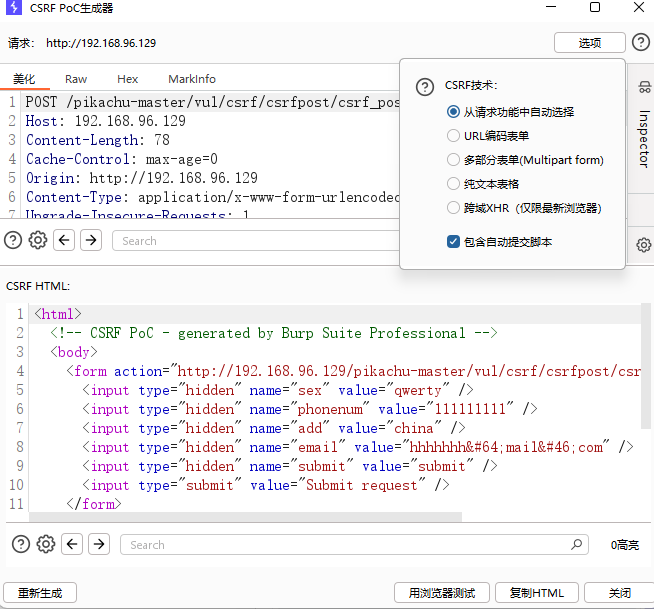Click Content-Type header line
This screenshot has width=654, height=609.
tap(212, 197)
